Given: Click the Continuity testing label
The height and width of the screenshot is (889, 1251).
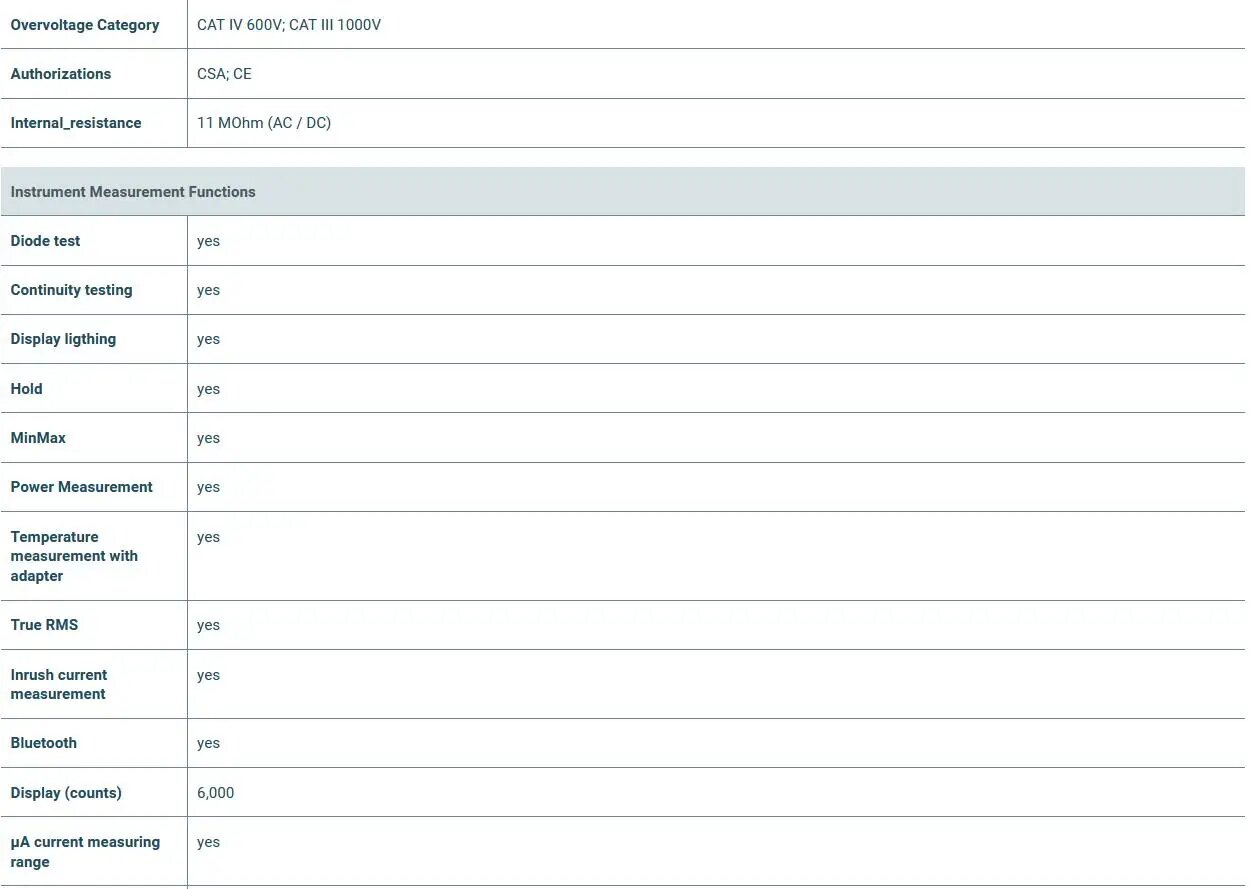Looking at the screenshot, I should pos(71,290).
